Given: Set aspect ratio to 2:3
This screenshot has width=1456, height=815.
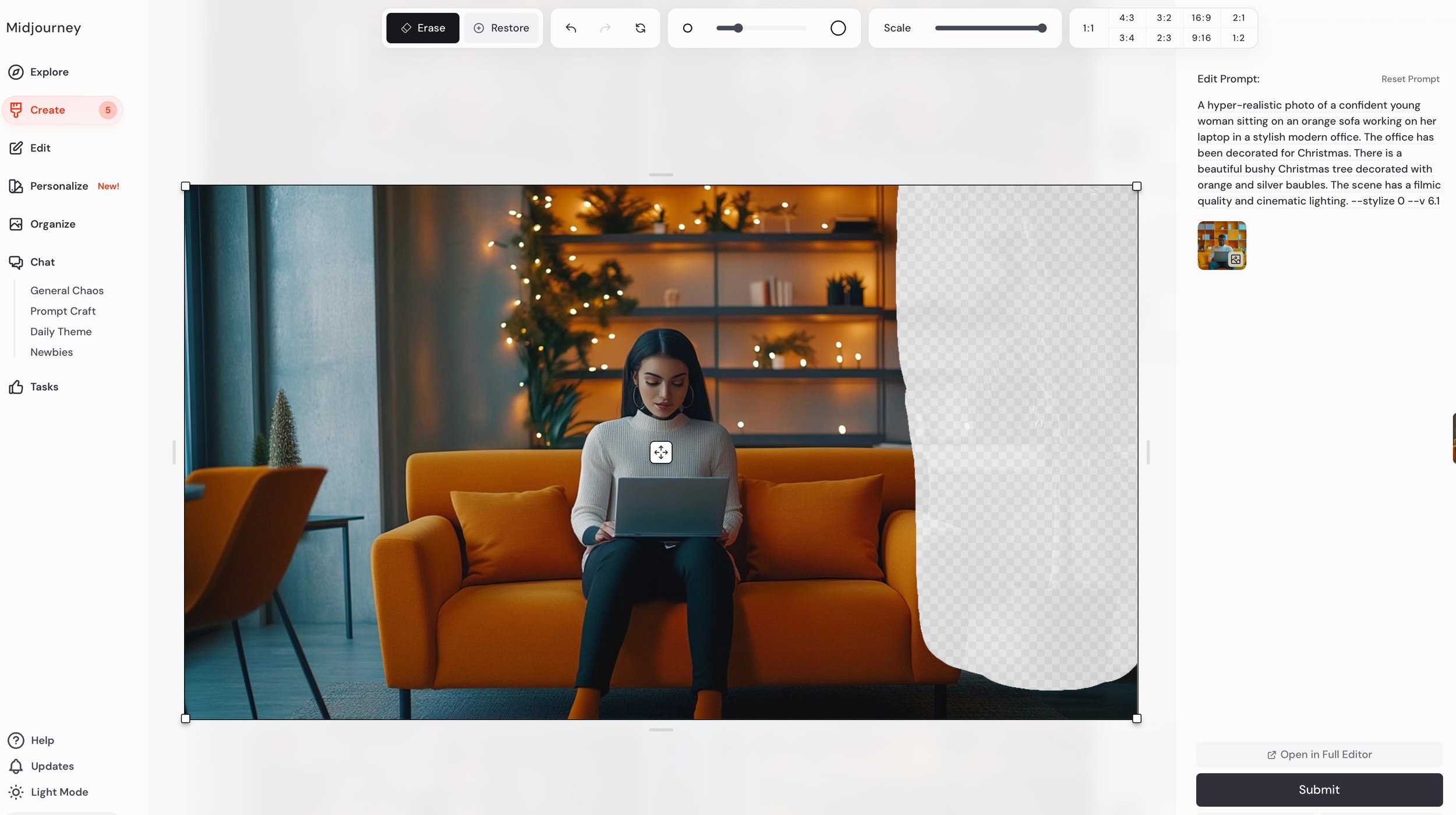Looking at the screenshot, I should tap(1164, 38).
